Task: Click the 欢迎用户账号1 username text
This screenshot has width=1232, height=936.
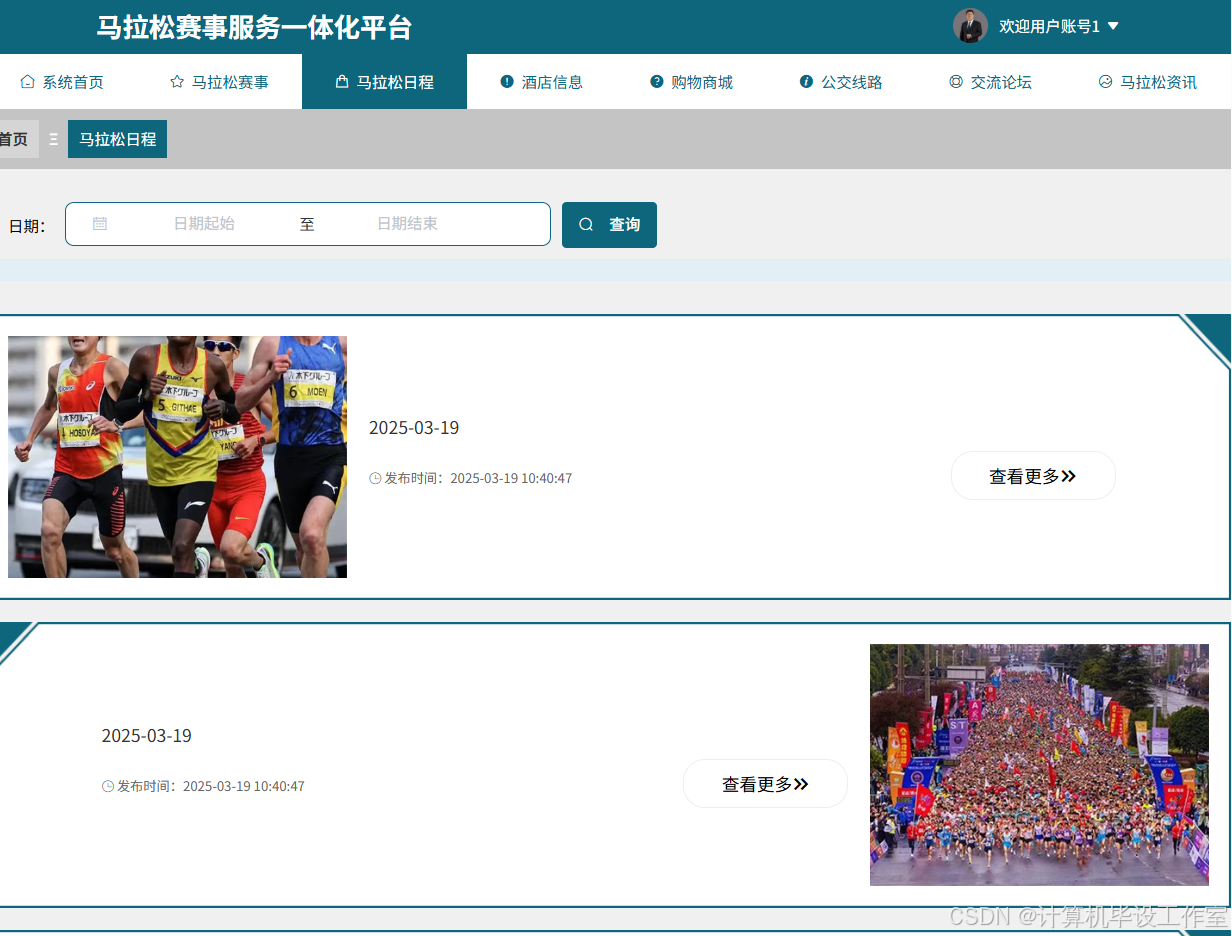Action: 1049,26
